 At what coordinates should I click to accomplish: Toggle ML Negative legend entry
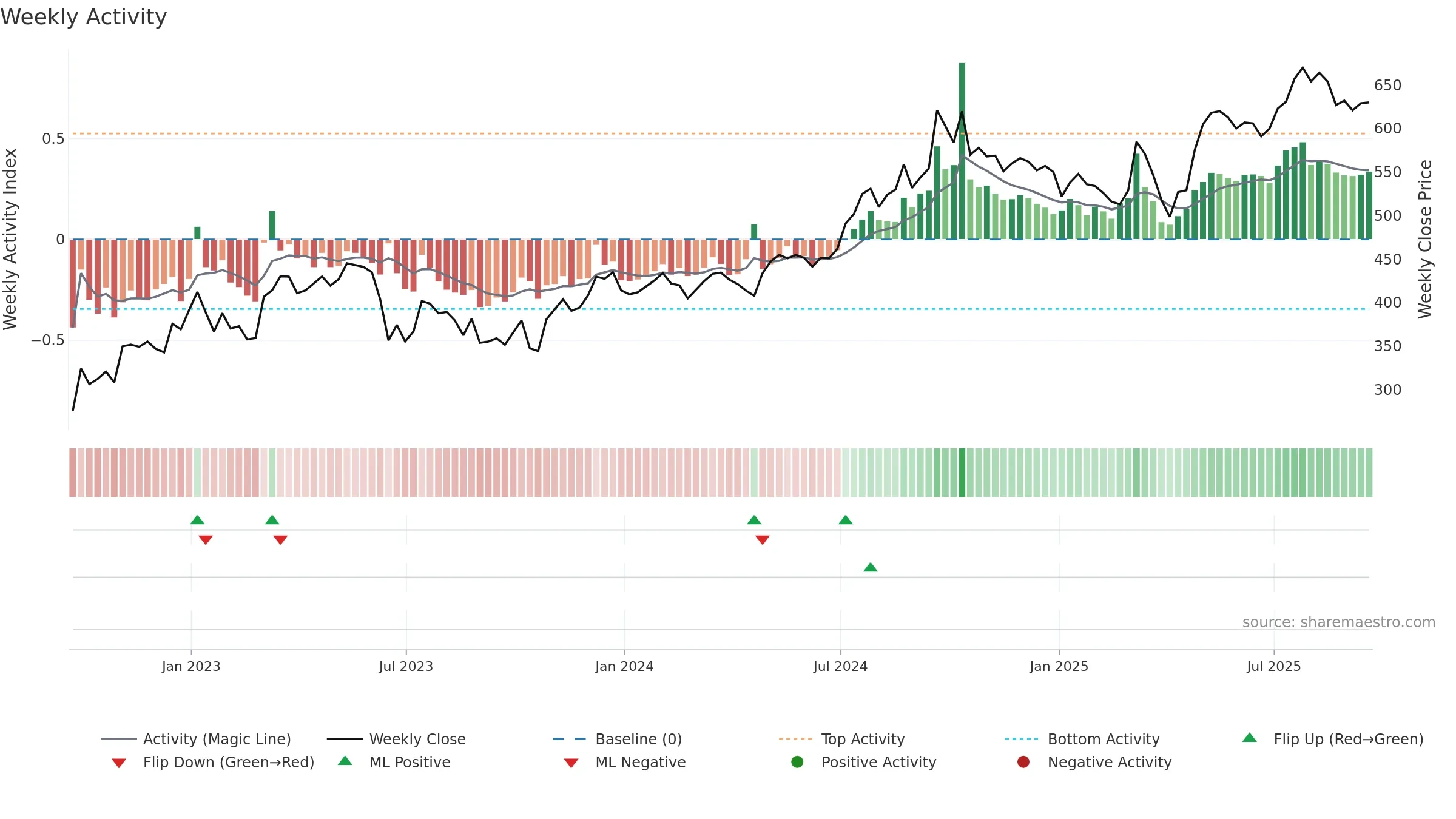pyautogui.click(x=625, y=762)
